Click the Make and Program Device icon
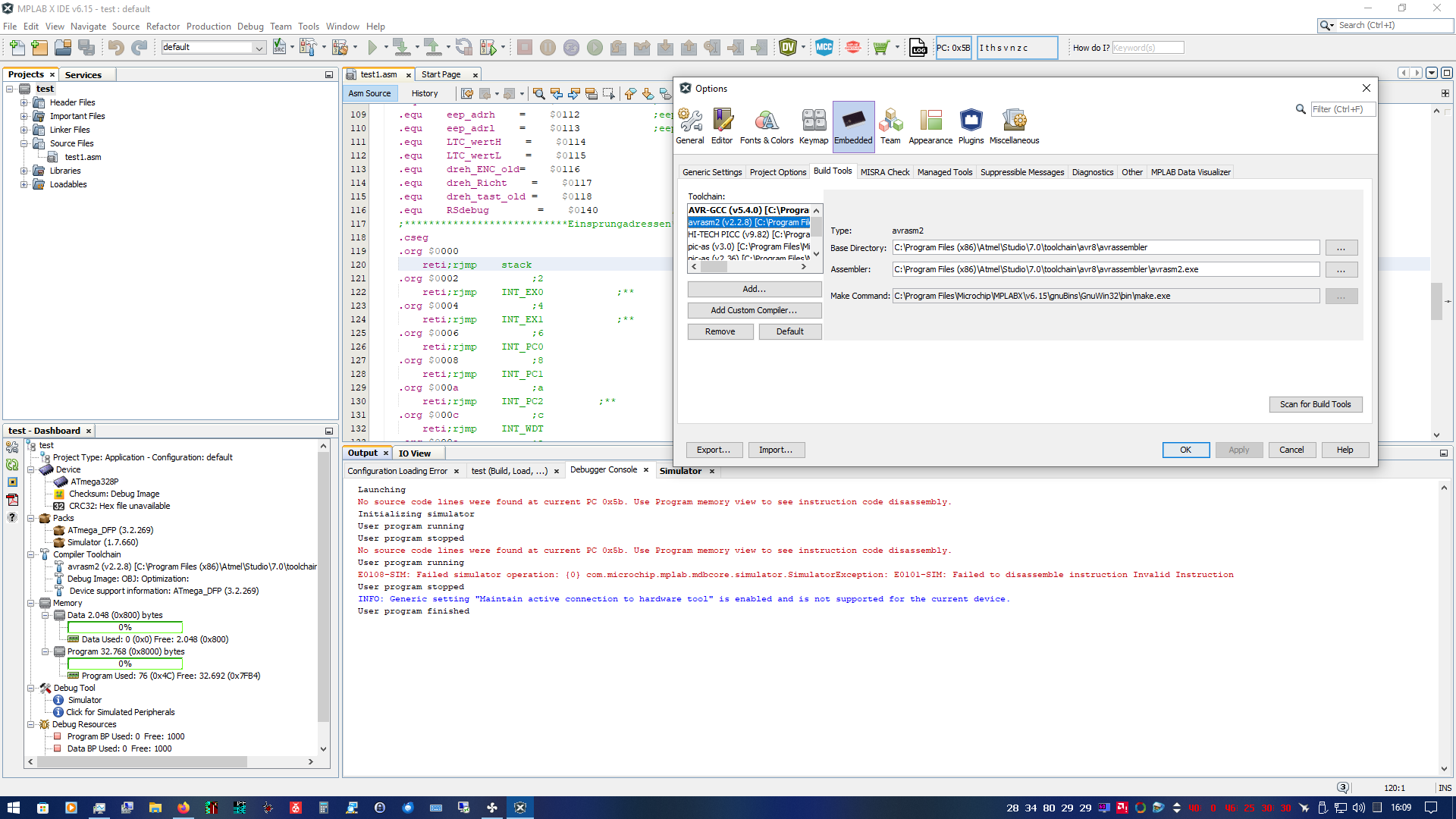The image size is (1456, 819). pyautogui.click(x=402, y=48)
